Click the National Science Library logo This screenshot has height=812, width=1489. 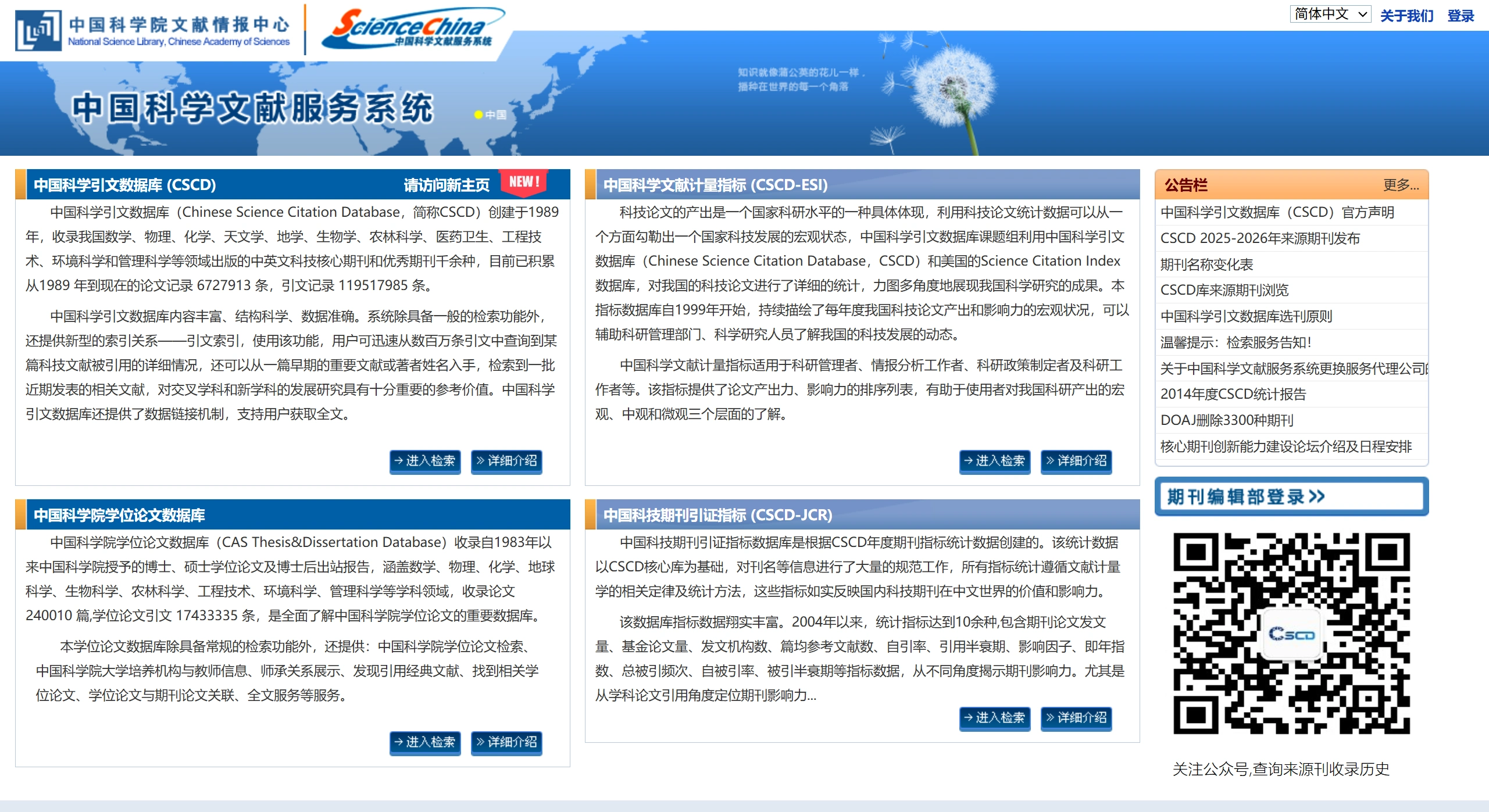coord(153,30)
